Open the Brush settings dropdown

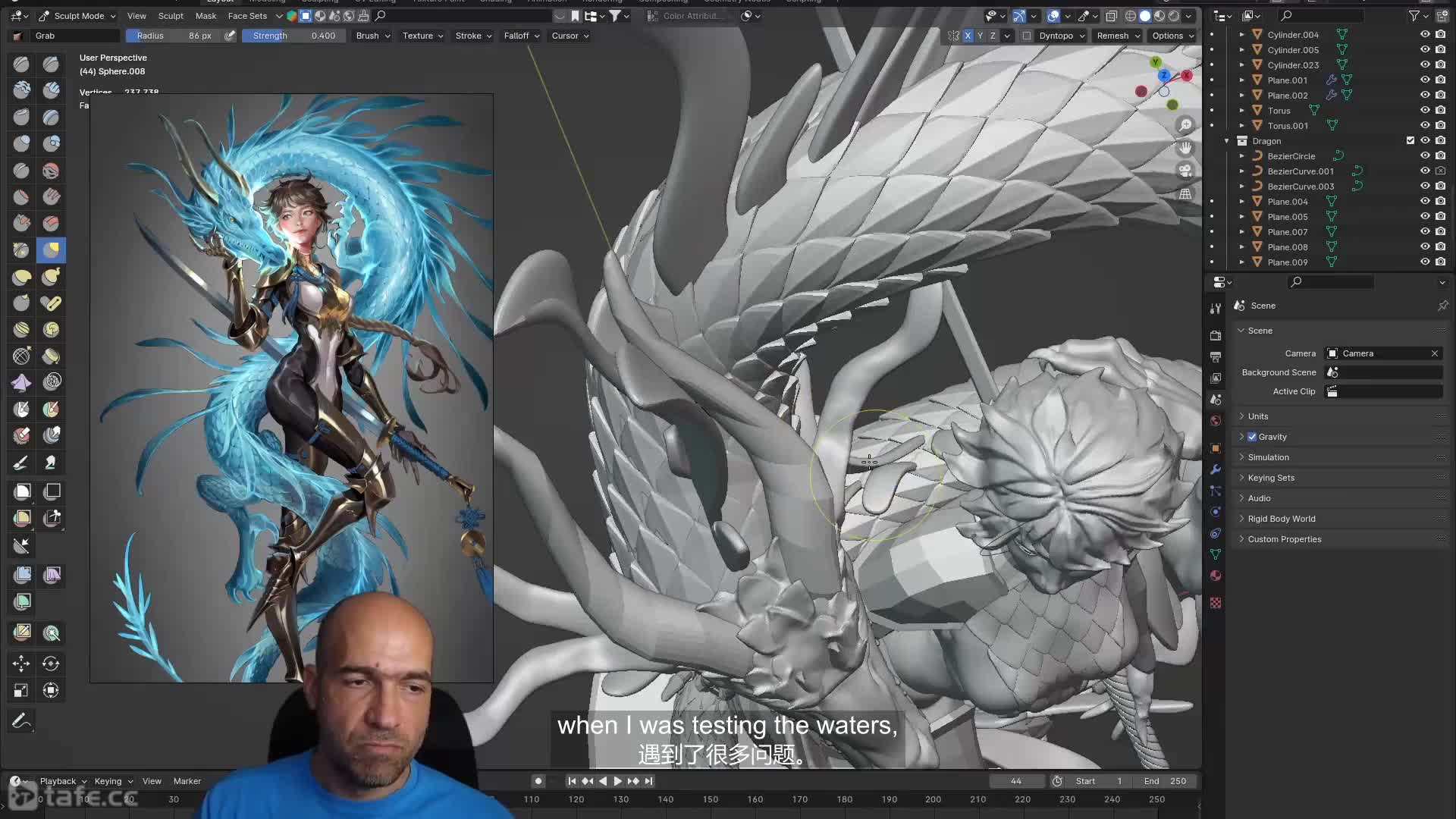373,36
